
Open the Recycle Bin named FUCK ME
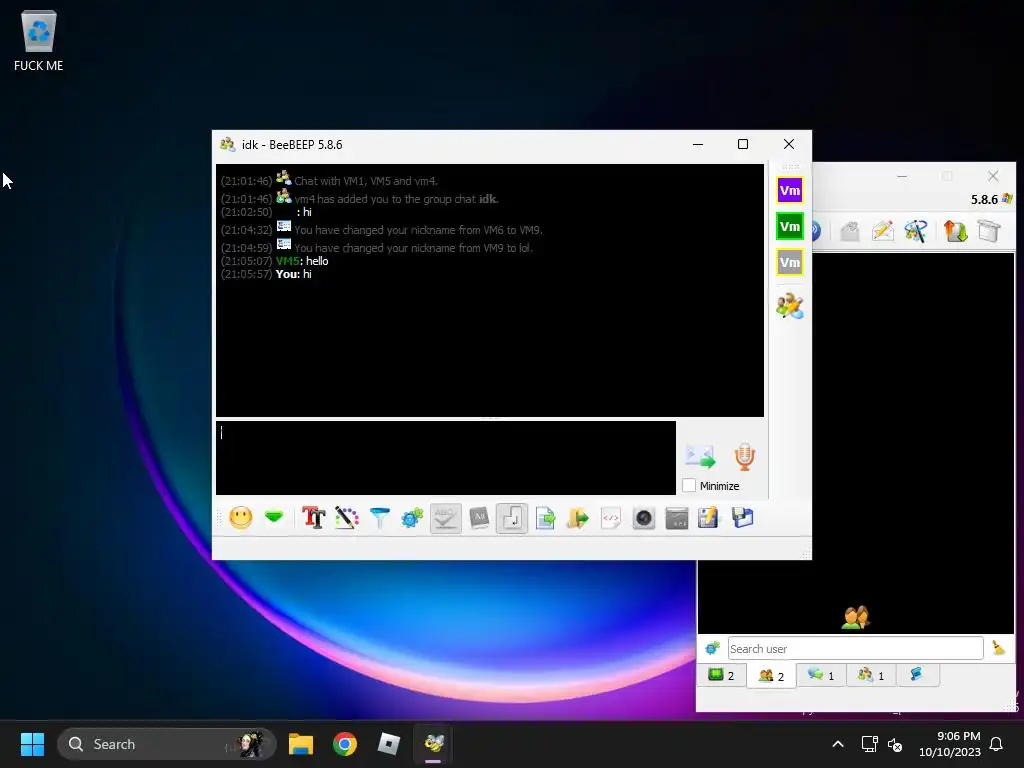pos(39,41)
